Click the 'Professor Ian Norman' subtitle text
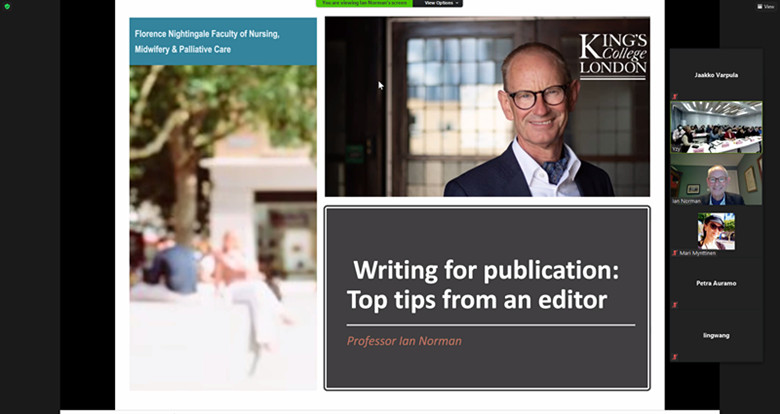 click(404, 341)
